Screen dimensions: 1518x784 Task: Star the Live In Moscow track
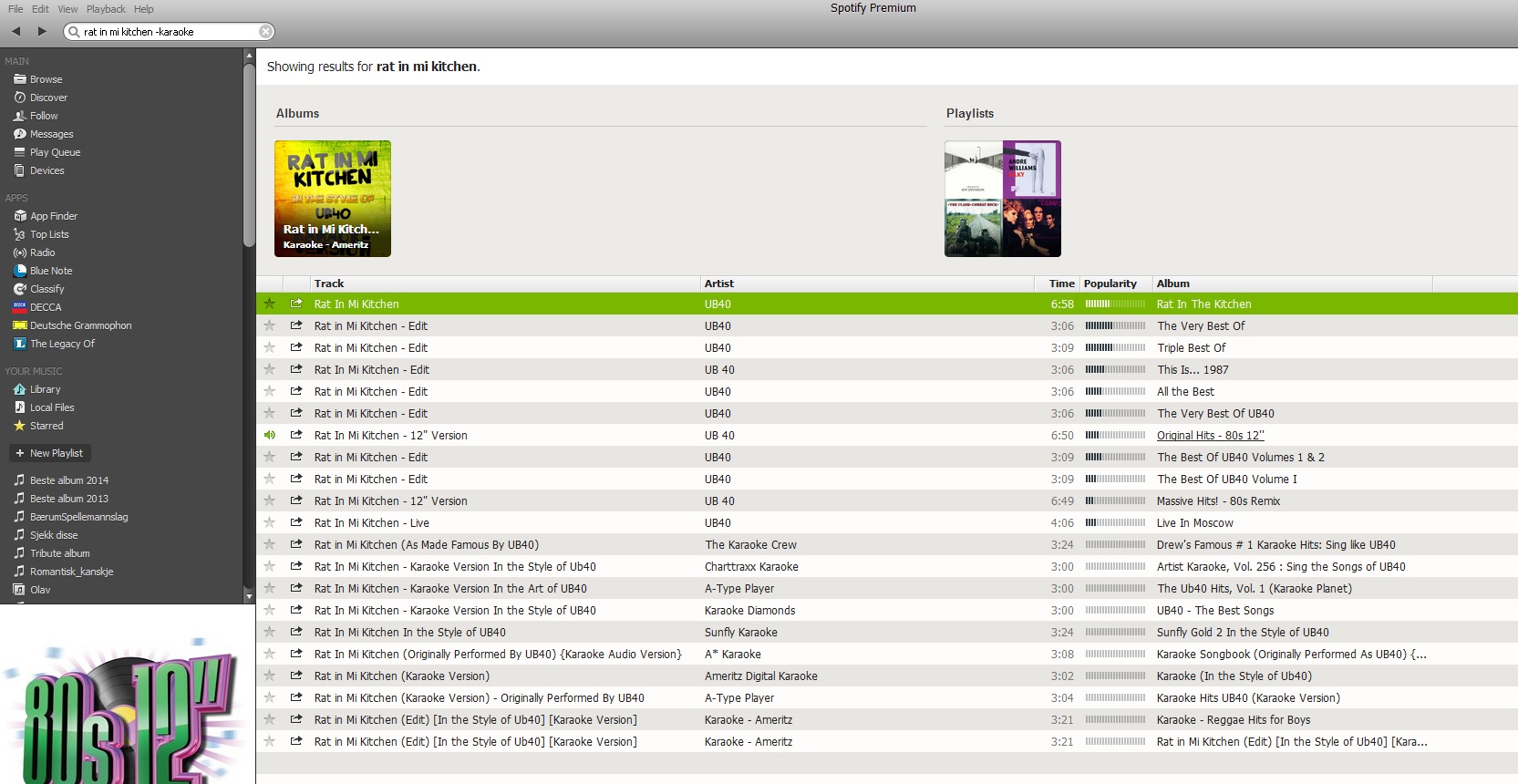[269, 522]
